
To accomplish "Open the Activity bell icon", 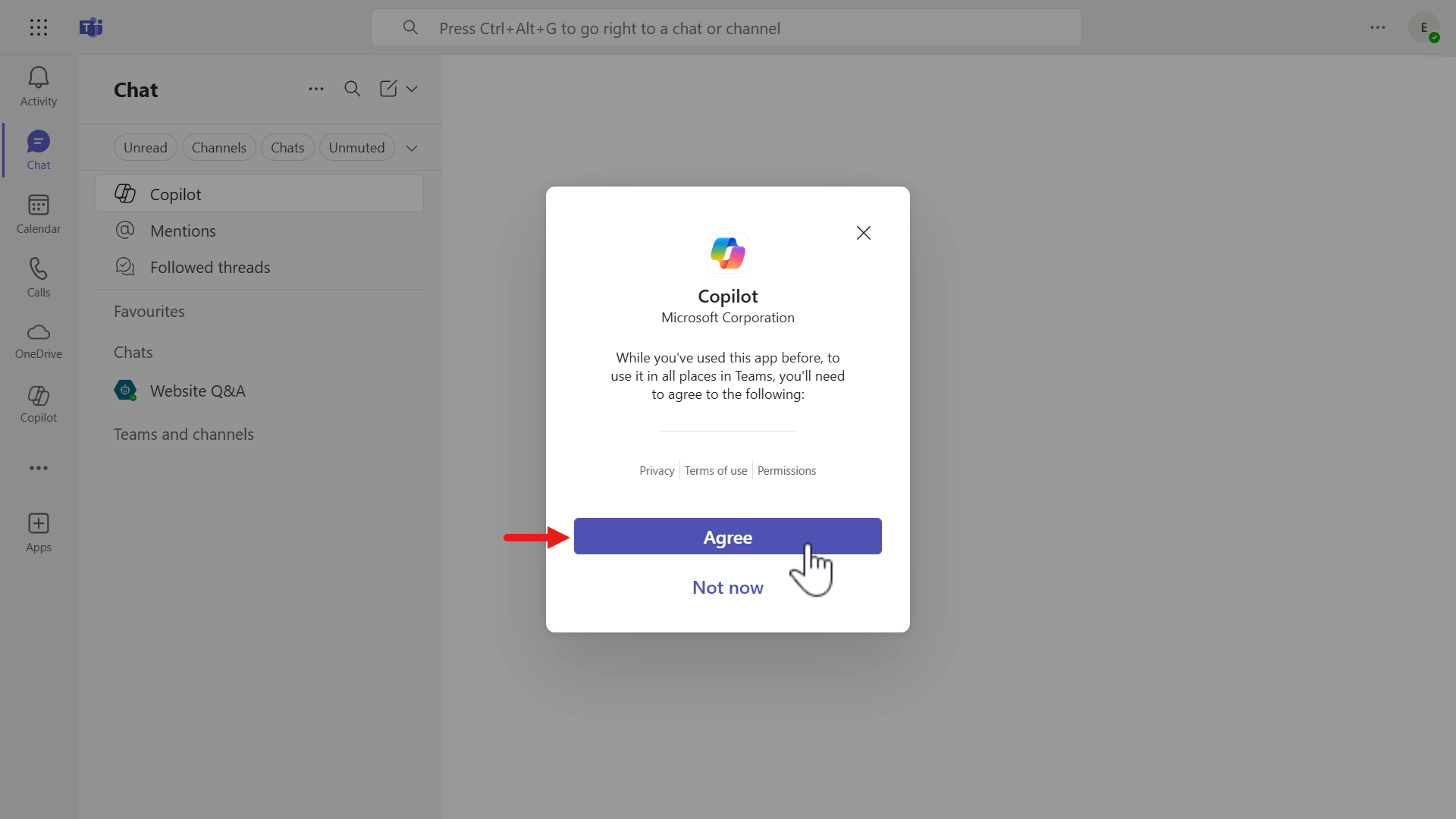I will [38, 86].
